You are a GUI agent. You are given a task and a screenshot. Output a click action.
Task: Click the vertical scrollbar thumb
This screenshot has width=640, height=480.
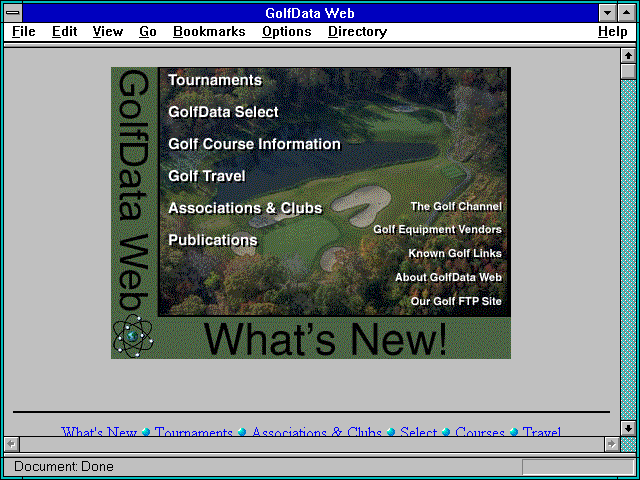[x=628, y=71]
